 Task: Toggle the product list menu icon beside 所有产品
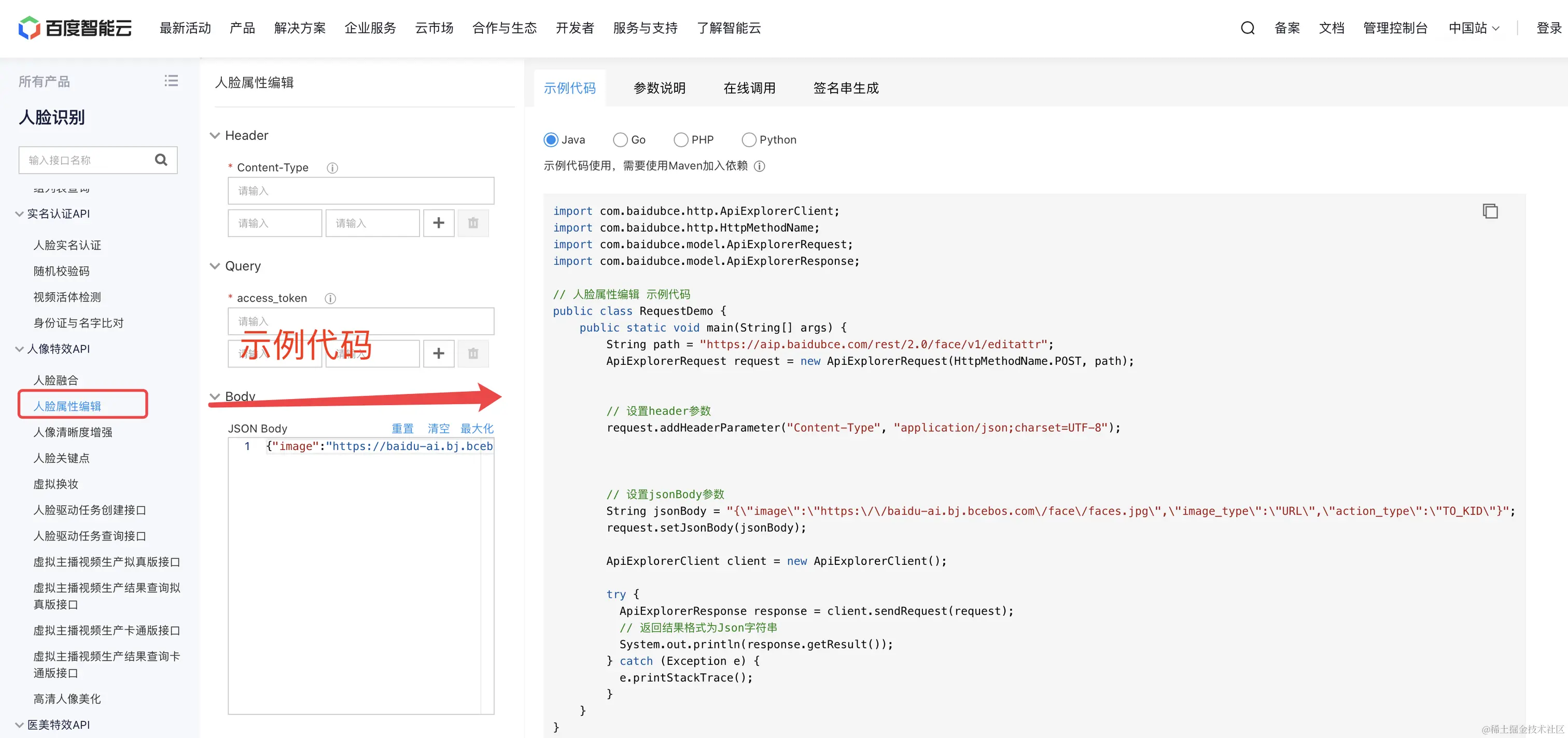pos(171,81)
